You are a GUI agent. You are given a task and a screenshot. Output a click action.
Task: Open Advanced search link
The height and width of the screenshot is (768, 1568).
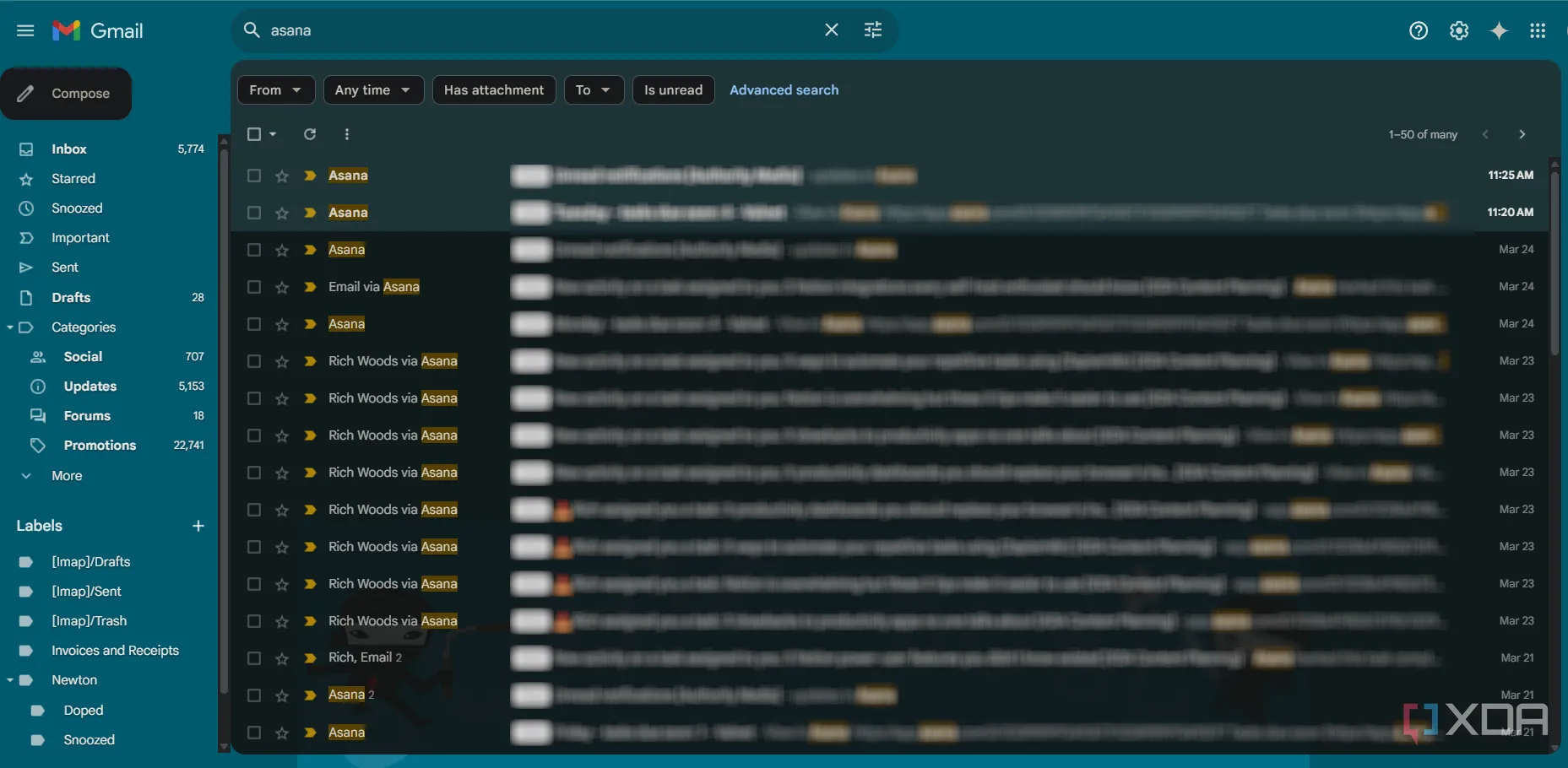point(784,89)
